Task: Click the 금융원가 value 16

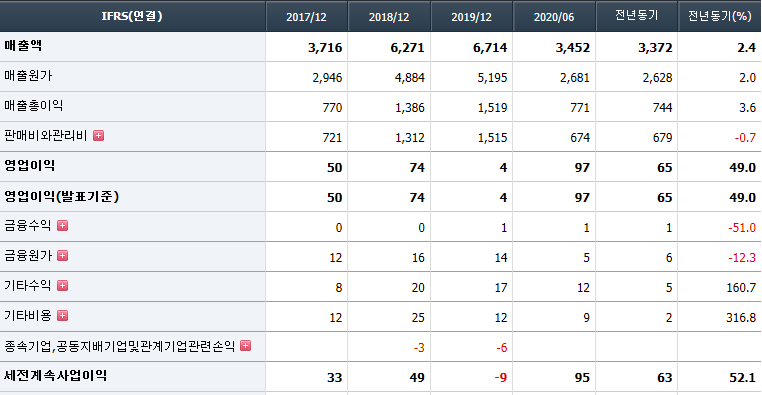Action: click(x=418, y=258)
